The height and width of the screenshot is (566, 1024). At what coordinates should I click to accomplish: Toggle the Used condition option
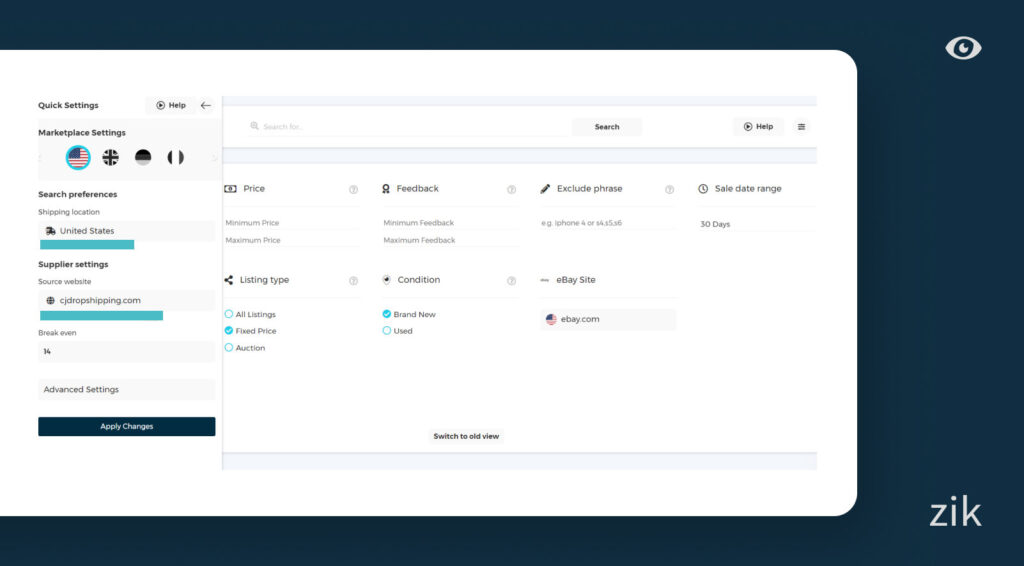tap(387, 331)
